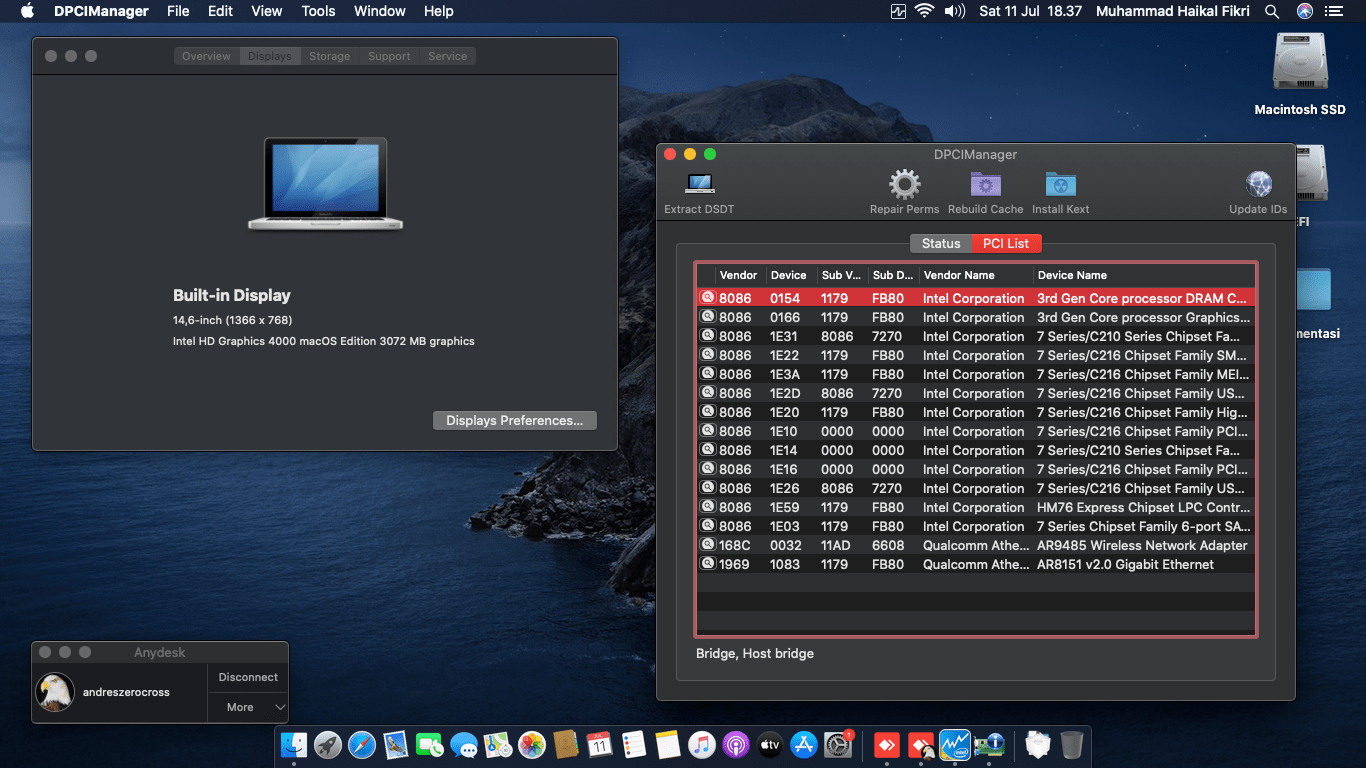Click the andreszerocross avatar in Anydesk
Screen dimensions: 1366x768
coord(55,692)
